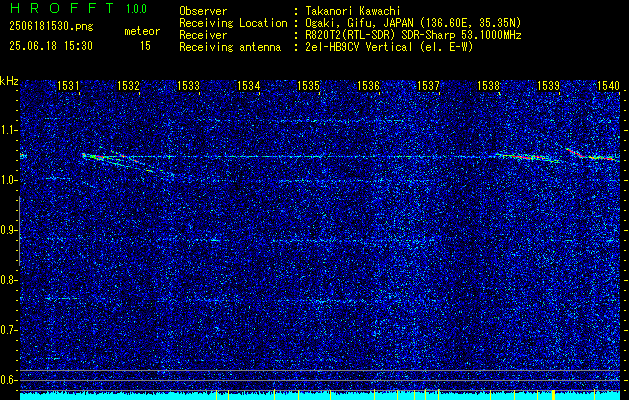
Task: Select the filename 2506181530.png
Action: click(51, 27)
